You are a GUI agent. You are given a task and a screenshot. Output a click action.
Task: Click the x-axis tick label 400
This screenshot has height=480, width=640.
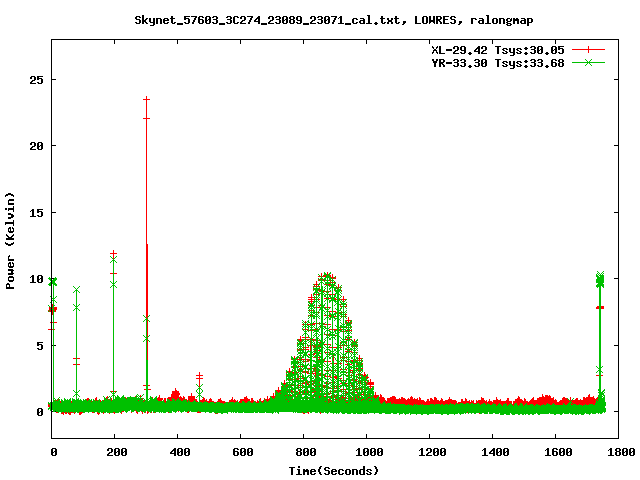click(178, 453)
